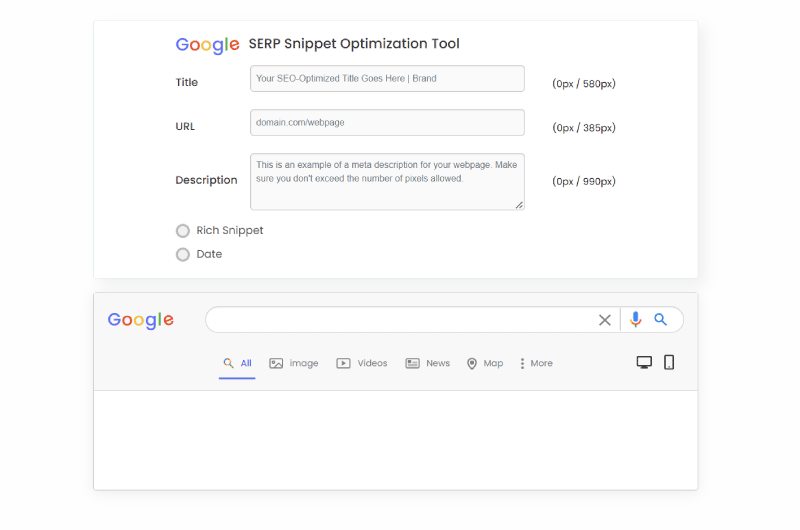The width and height of the screenshot is (800, 530).
Task: Select the All search tab
Action: [237, 363]
